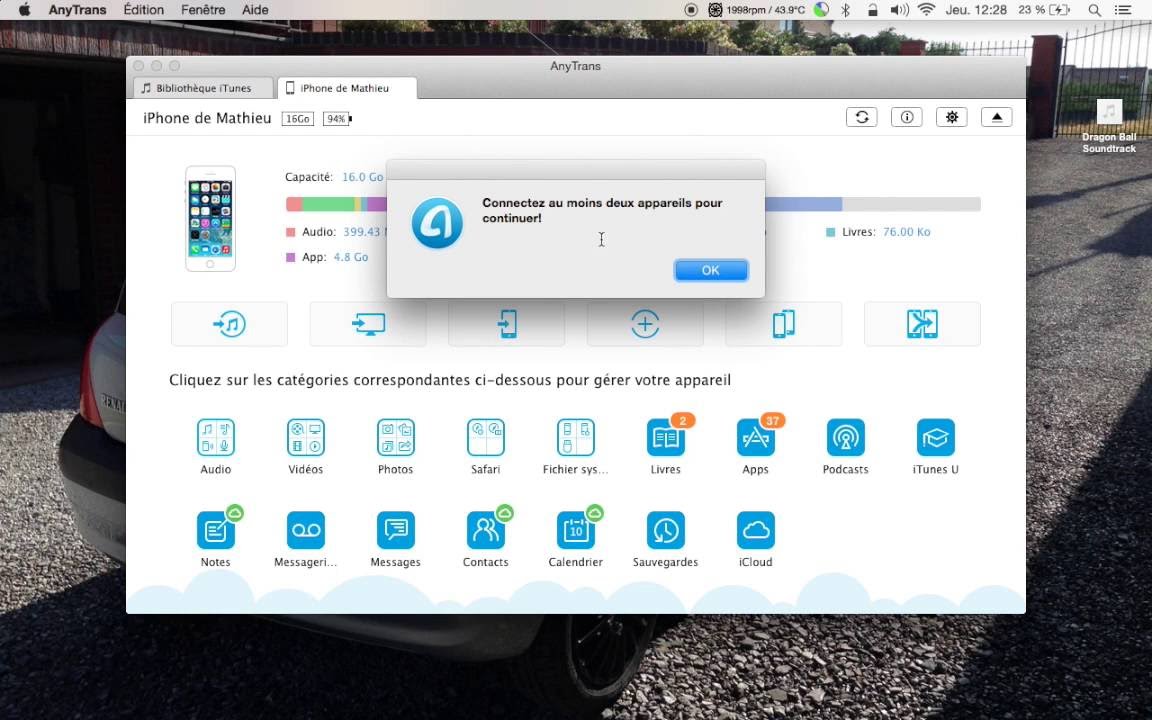Image resolution: width=1152 pixels, height=720 pixels.
Task: Click the screen recording icon in menu bar
Action: [x=691, y=10]
